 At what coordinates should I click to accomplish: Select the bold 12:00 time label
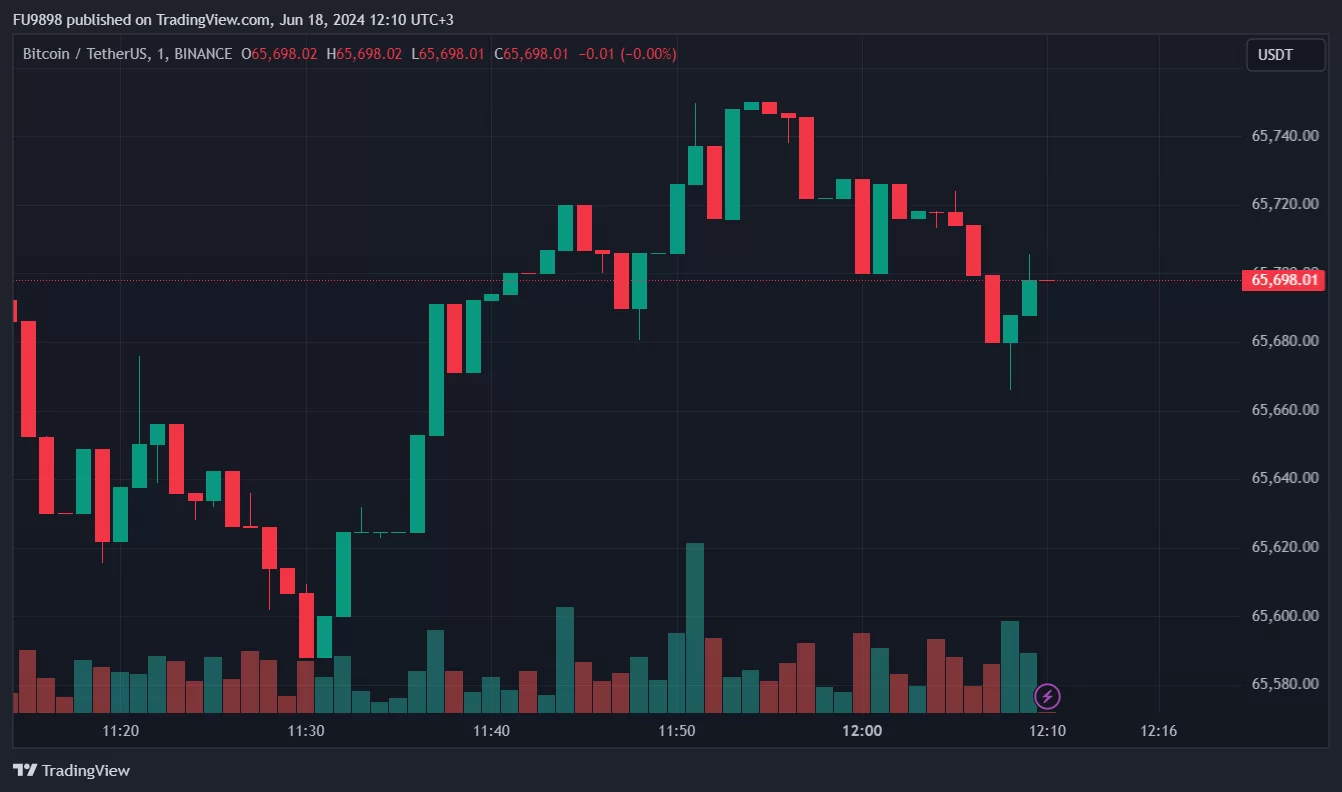tap(862, 731)
